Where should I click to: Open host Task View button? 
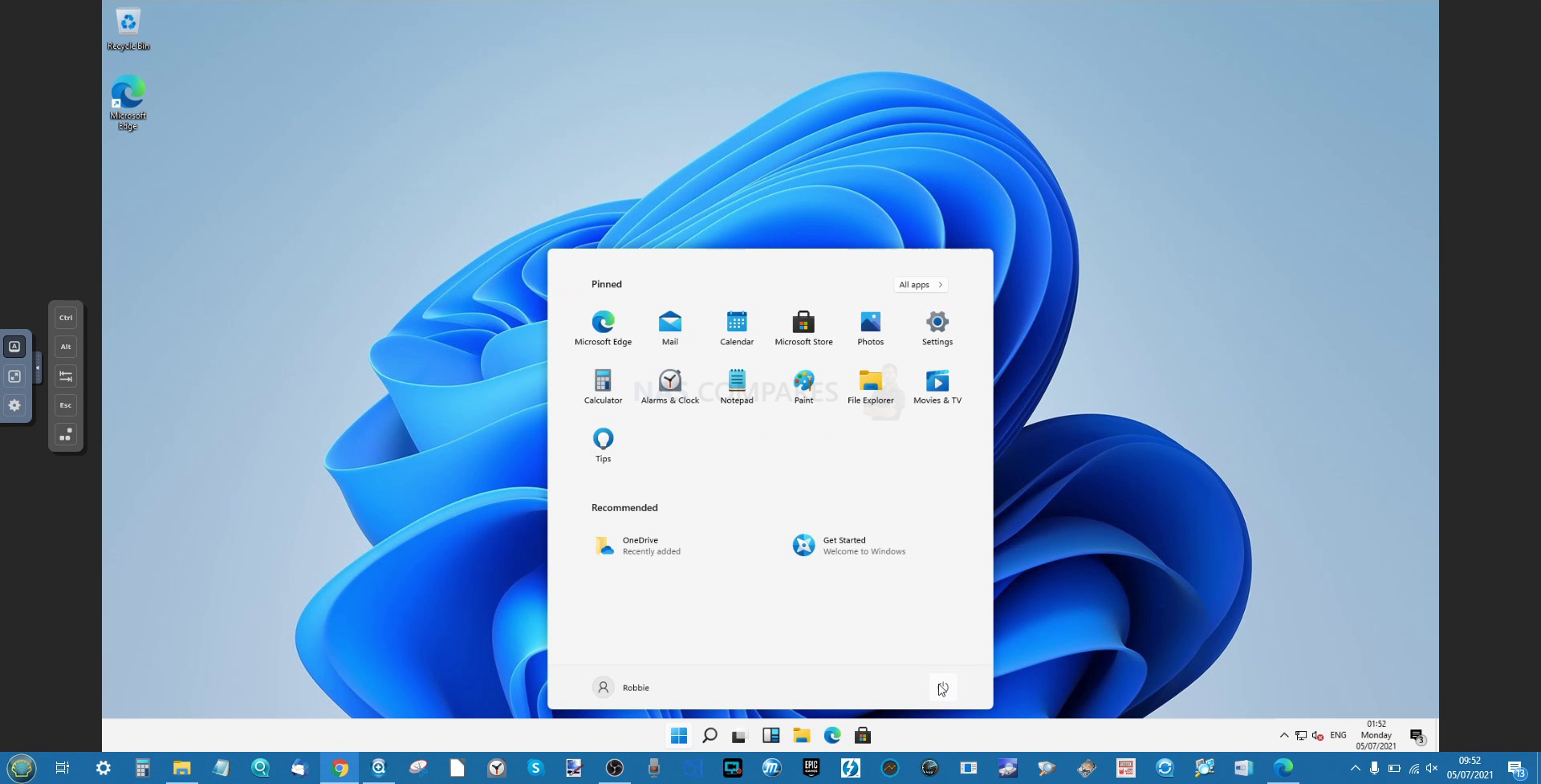coord(63,768)
